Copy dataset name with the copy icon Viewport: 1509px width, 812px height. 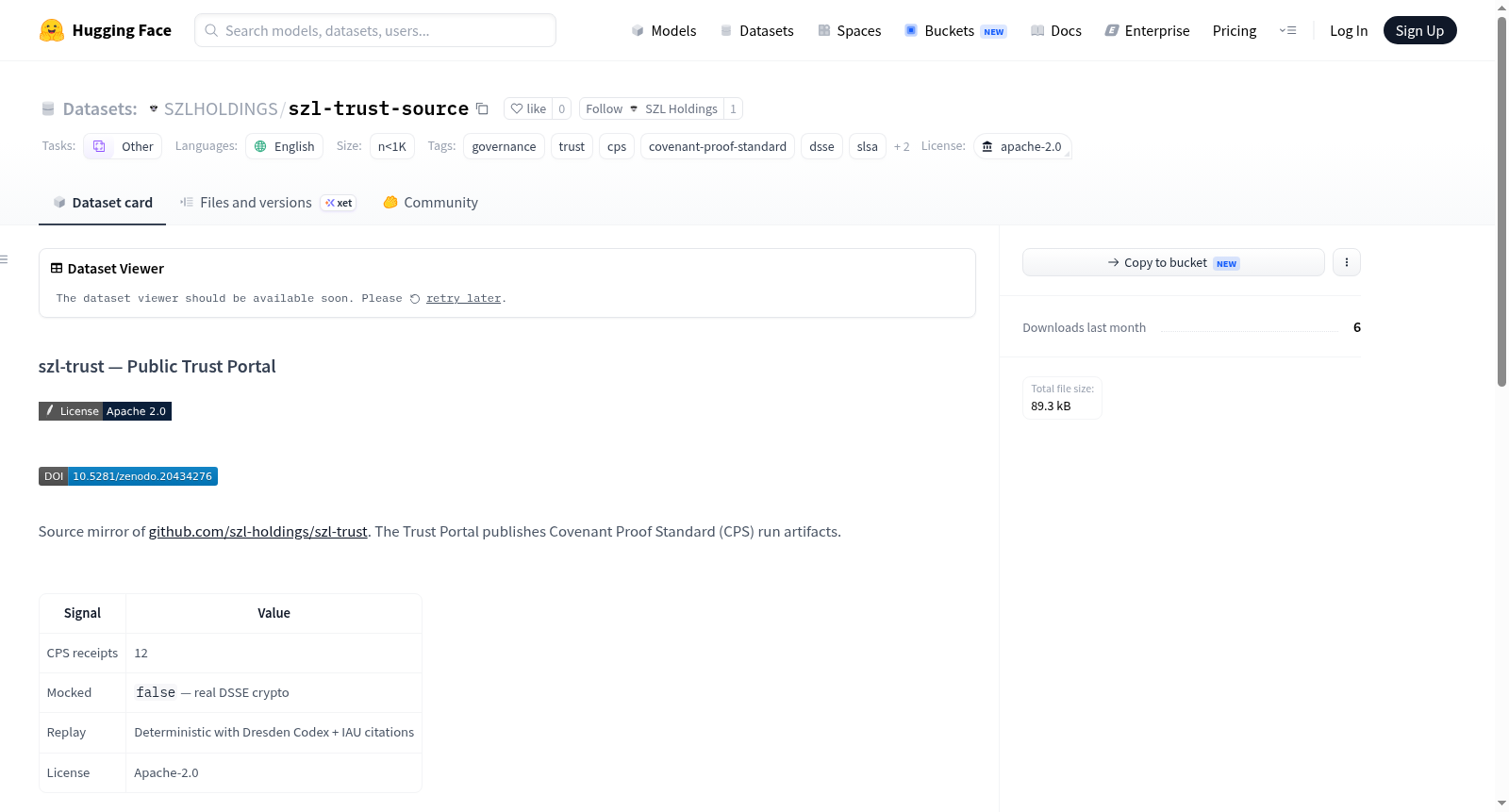click(482, 108)
